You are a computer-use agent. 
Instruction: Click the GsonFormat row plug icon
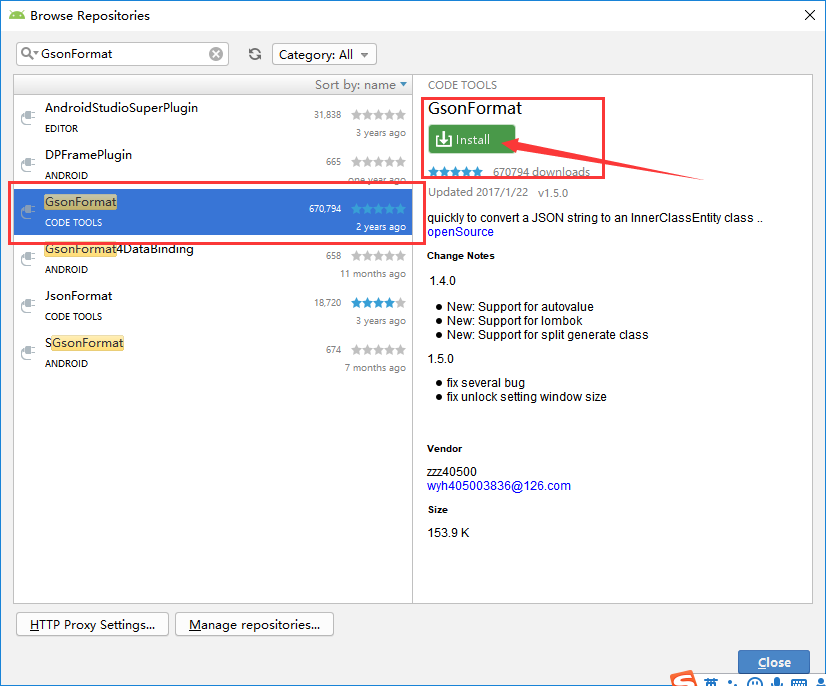[27, 212]
